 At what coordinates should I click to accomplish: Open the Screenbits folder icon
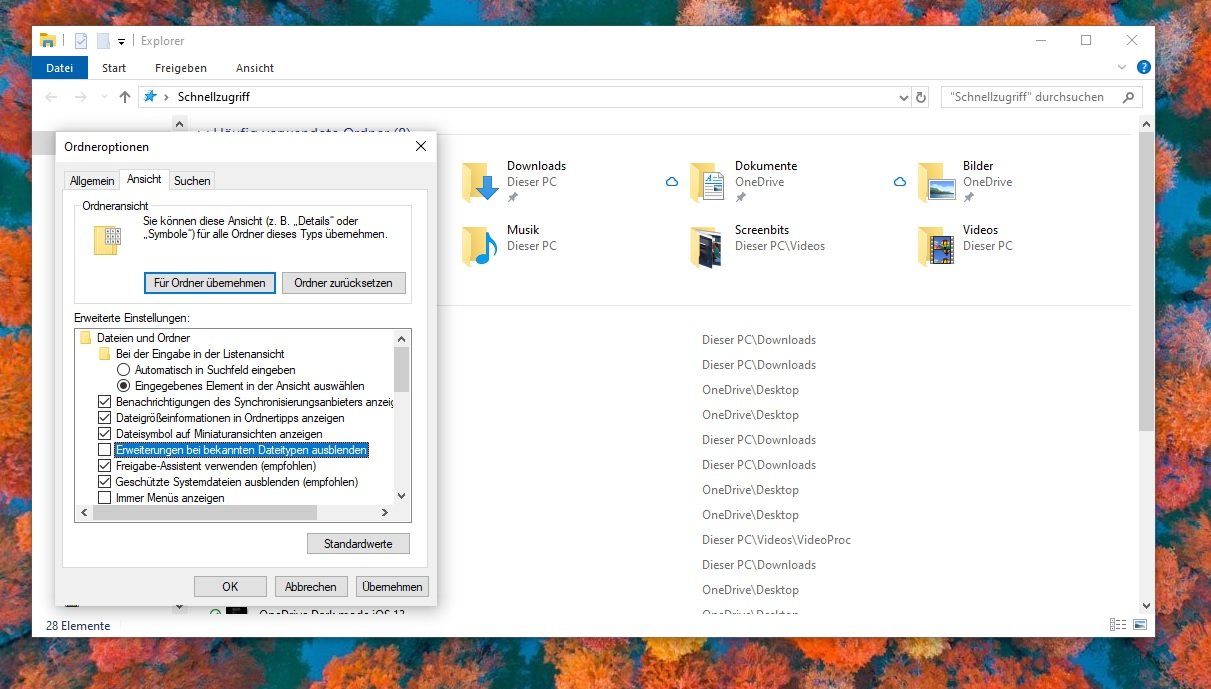[x=708, y=245]
